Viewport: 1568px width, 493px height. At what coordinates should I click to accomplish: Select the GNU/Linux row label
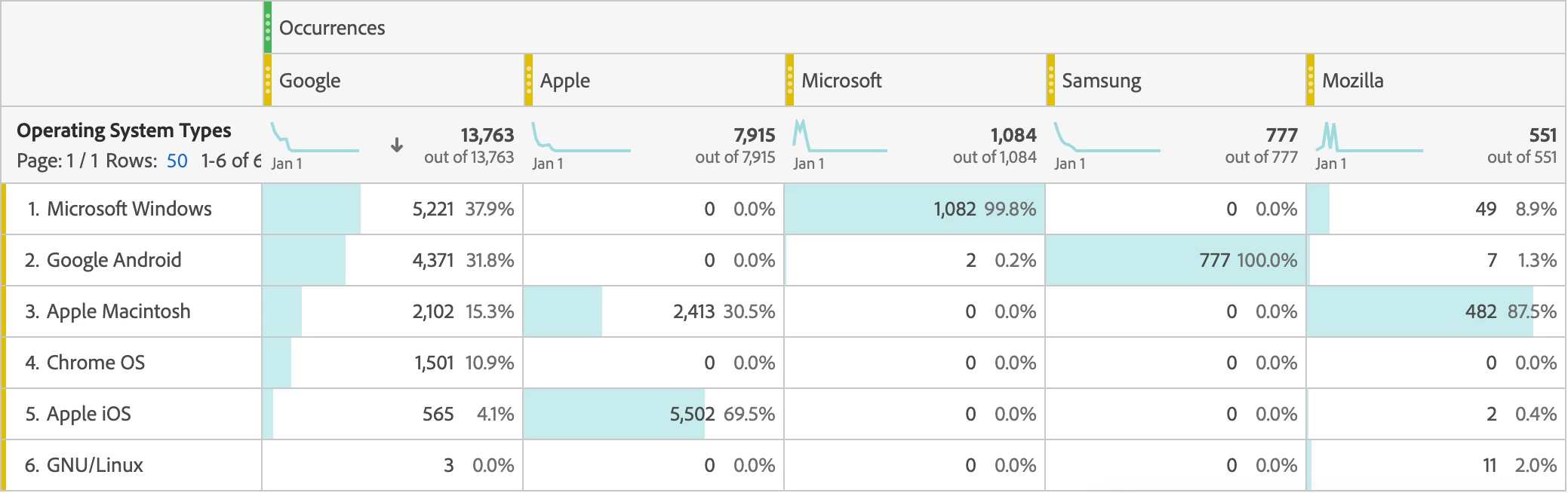click(x=95, y=465)
